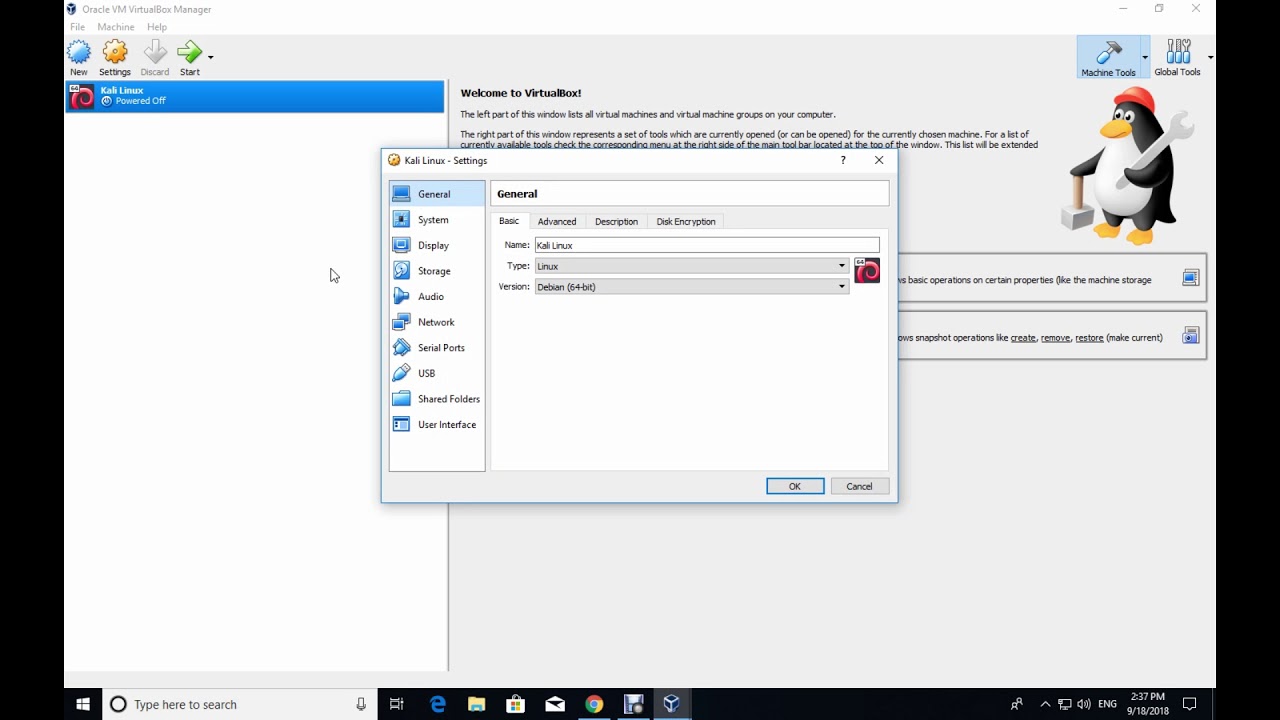
Task: Open Microsoft Store from the taskbar
Action: (x=516, y=704)
